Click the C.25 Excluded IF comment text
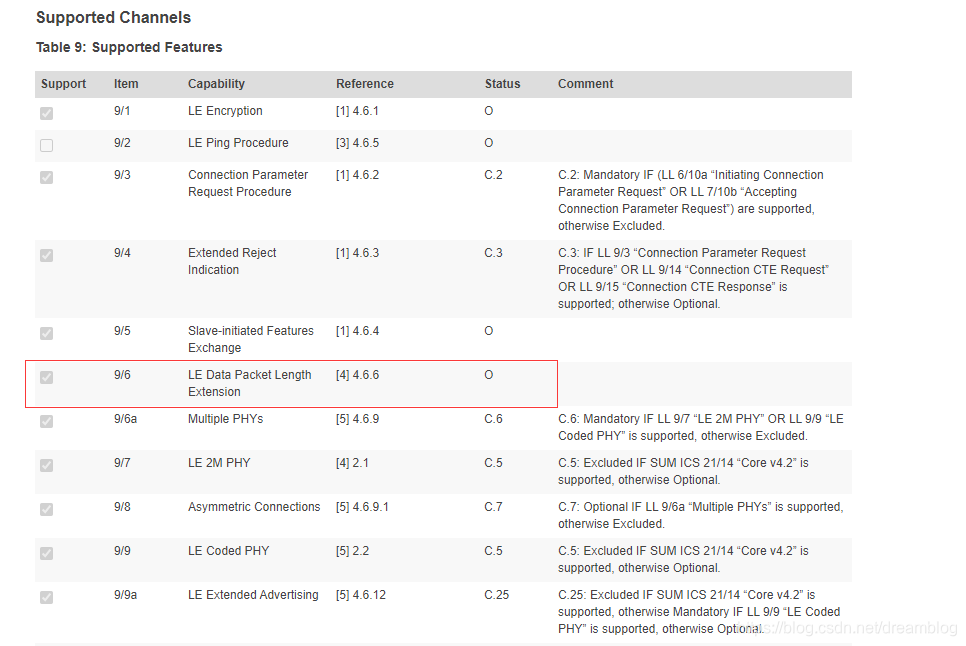 coord(699,612)
